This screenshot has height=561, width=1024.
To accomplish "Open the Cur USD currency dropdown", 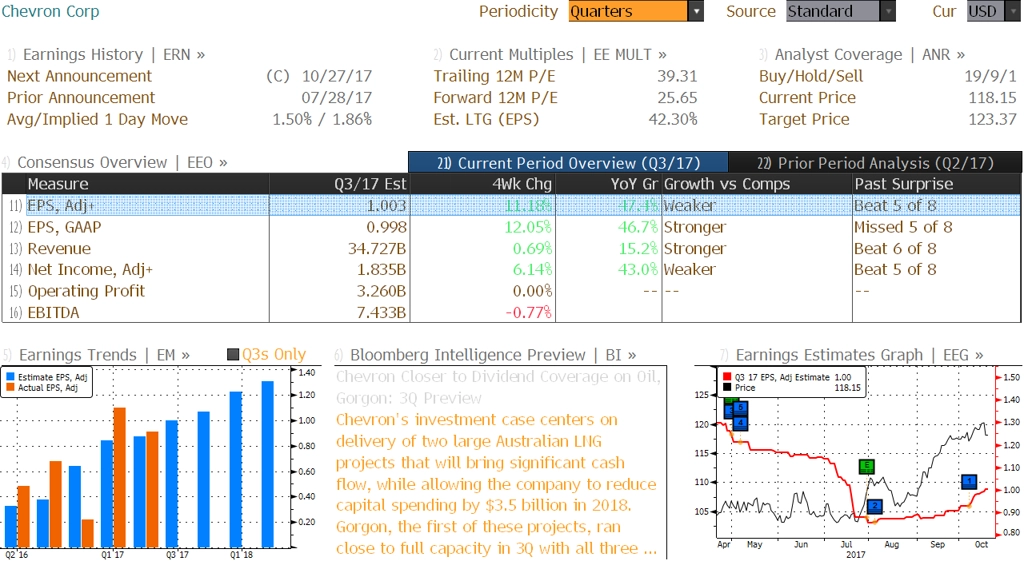I will pyautogui.click(x=993, y=11).
